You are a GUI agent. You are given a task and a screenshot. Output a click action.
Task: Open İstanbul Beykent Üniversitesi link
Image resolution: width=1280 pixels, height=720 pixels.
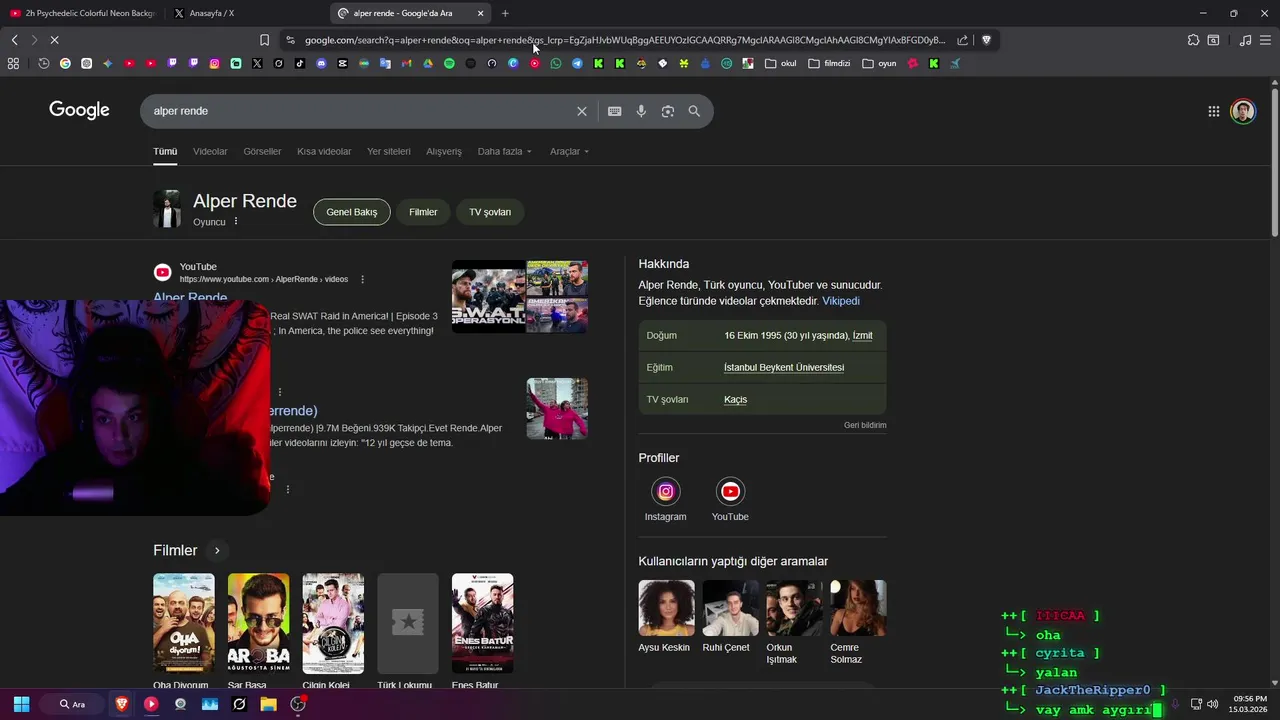(784, 367)
